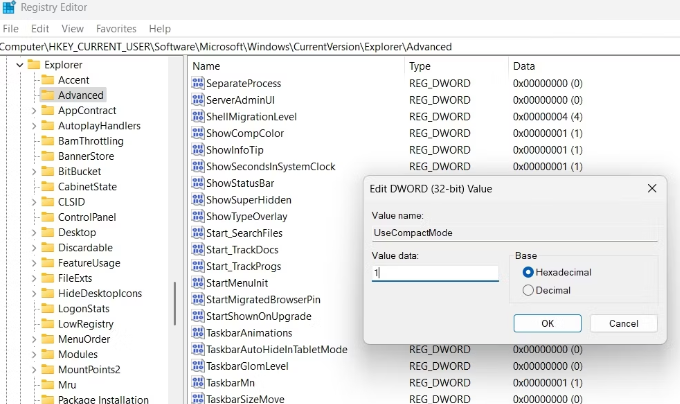This screenshot has height=404, width=680.
Task: Click the Advanced folder icon
Action: pos(47,95)
